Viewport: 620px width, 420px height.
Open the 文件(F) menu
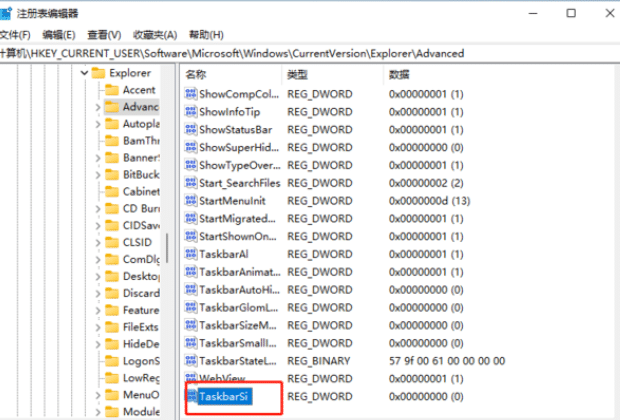coord(15,35)
